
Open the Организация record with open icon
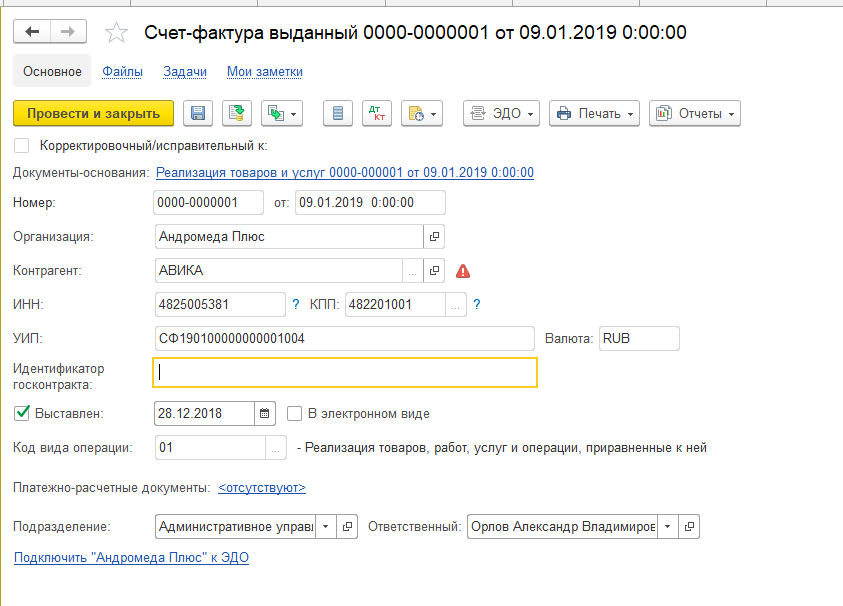[x=434, y=237]
